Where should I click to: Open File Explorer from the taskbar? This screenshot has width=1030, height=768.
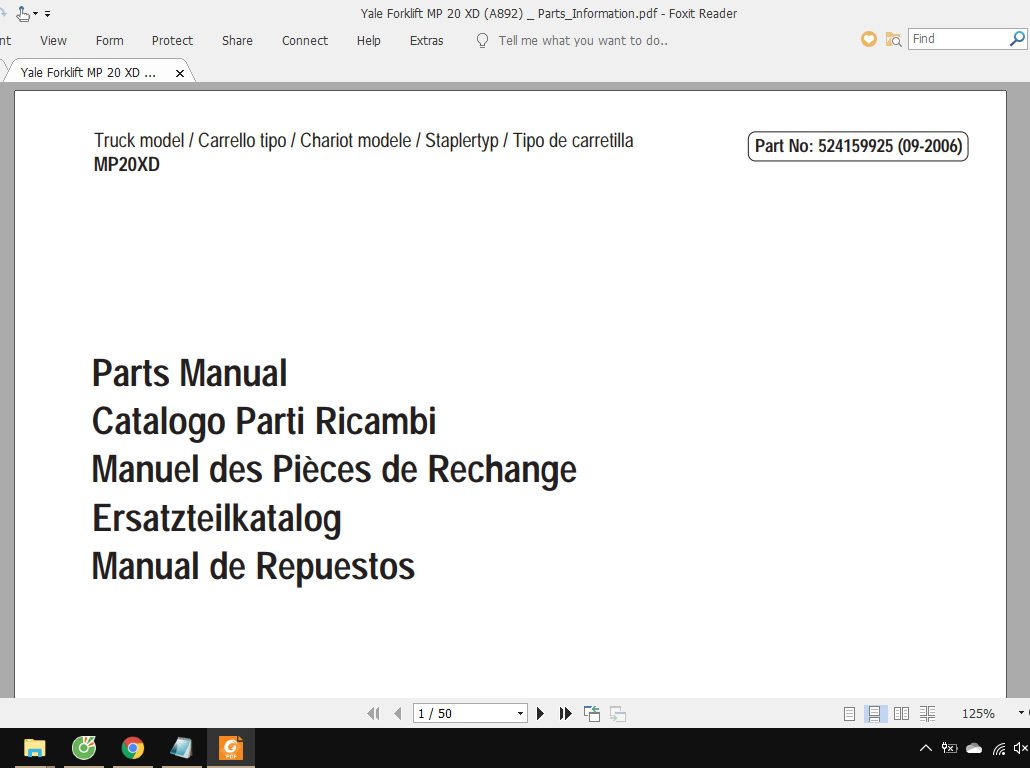pos(35,748)
